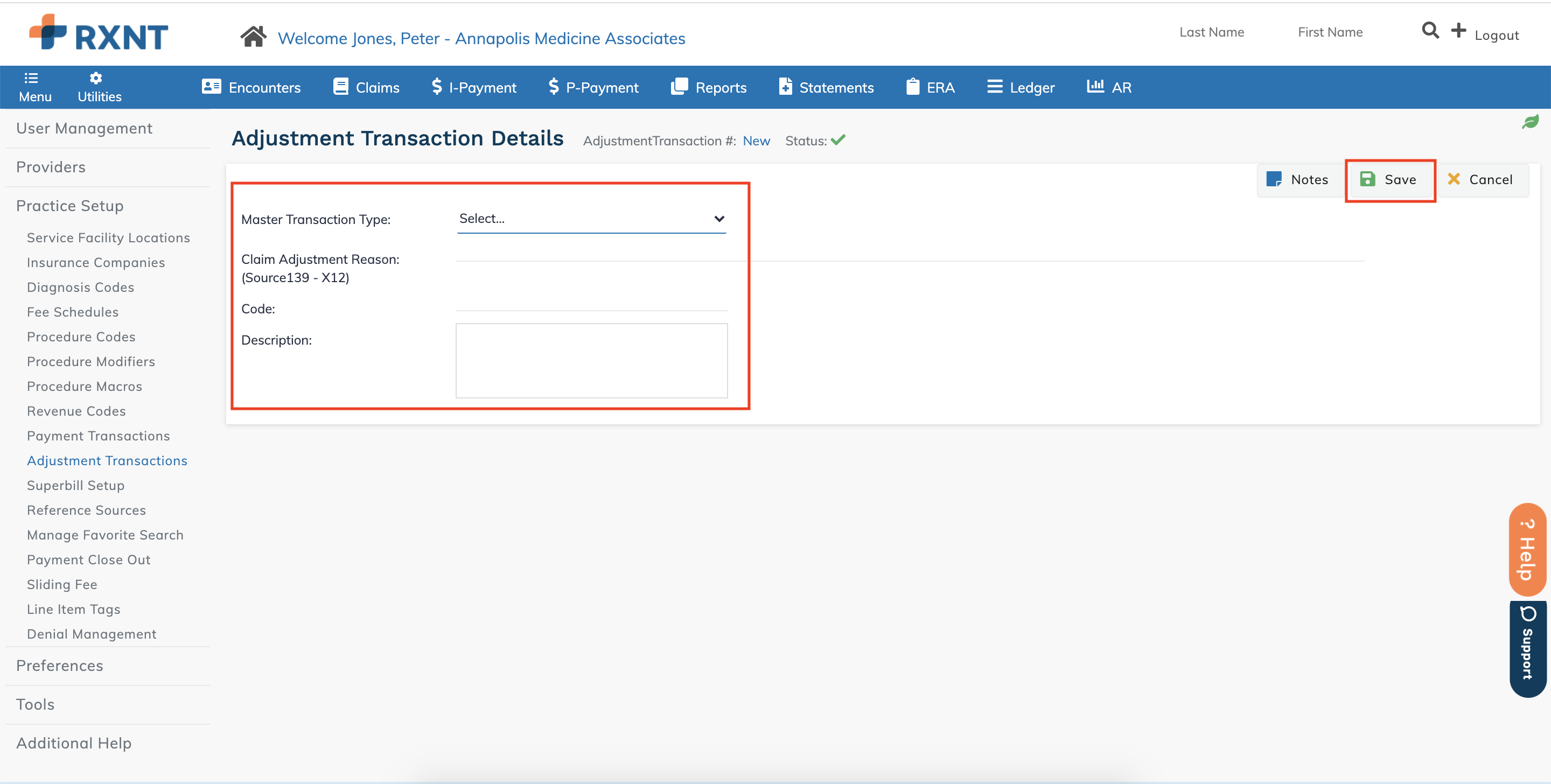
Task: Open the Support chat tab
Action: point(1527,648)
